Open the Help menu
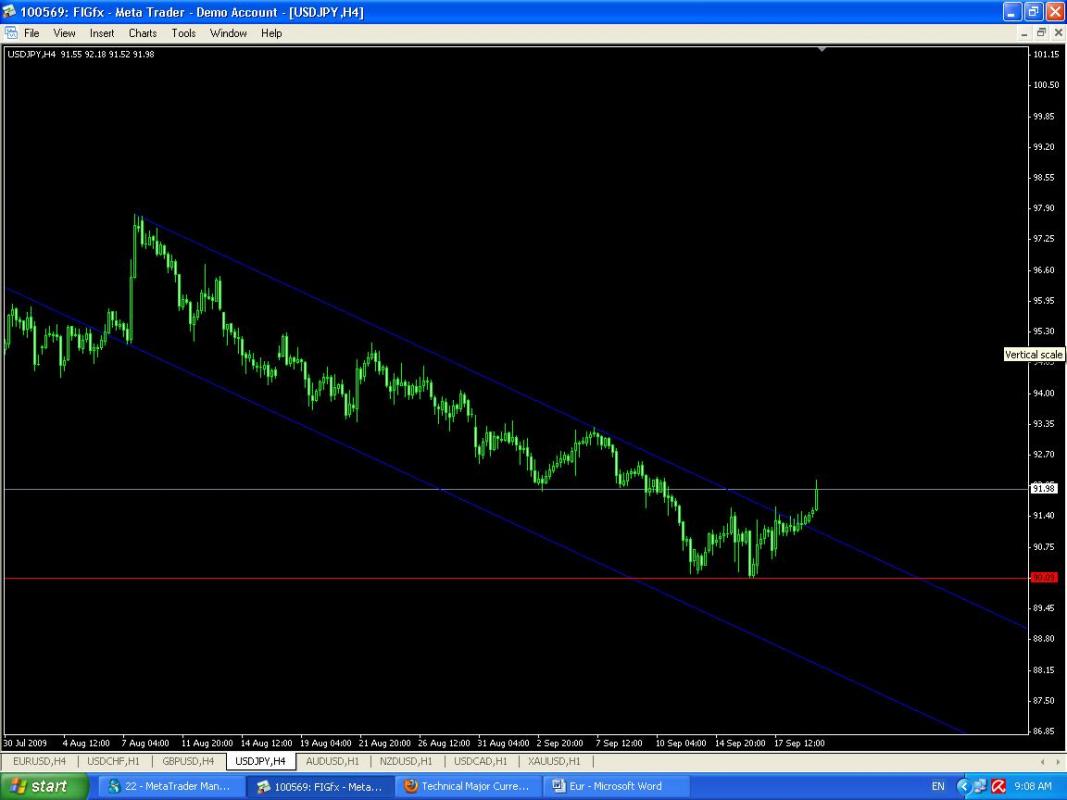Screen dimensions: 1067x800 point(271,33)
